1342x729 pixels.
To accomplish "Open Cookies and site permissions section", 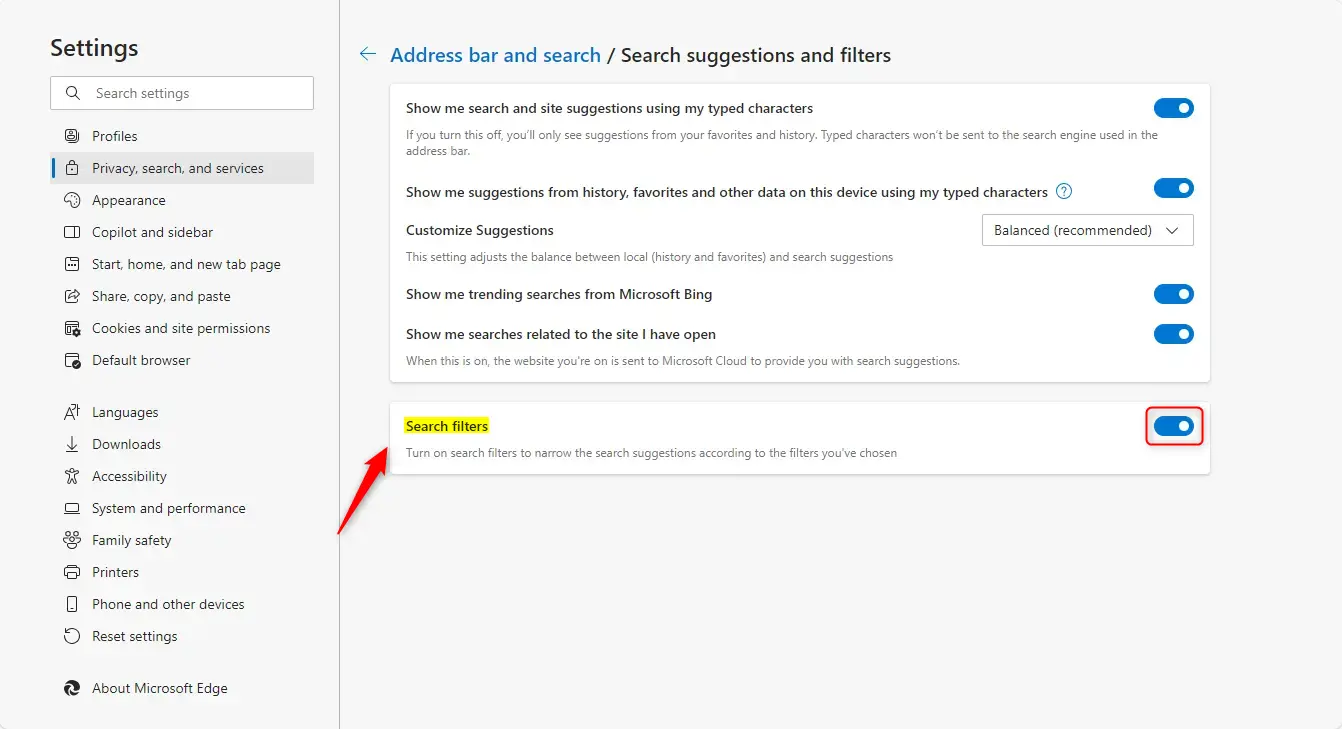I will coord(181,328).
